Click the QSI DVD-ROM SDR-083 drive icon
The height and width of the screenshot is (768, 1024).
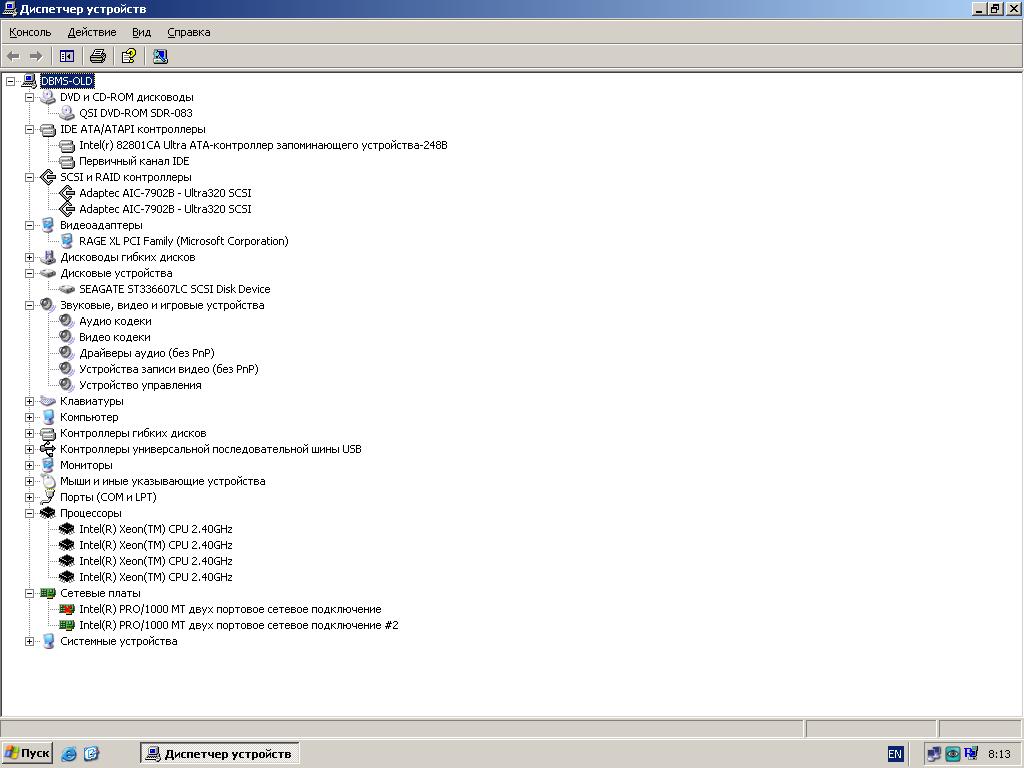click(67, 113)
